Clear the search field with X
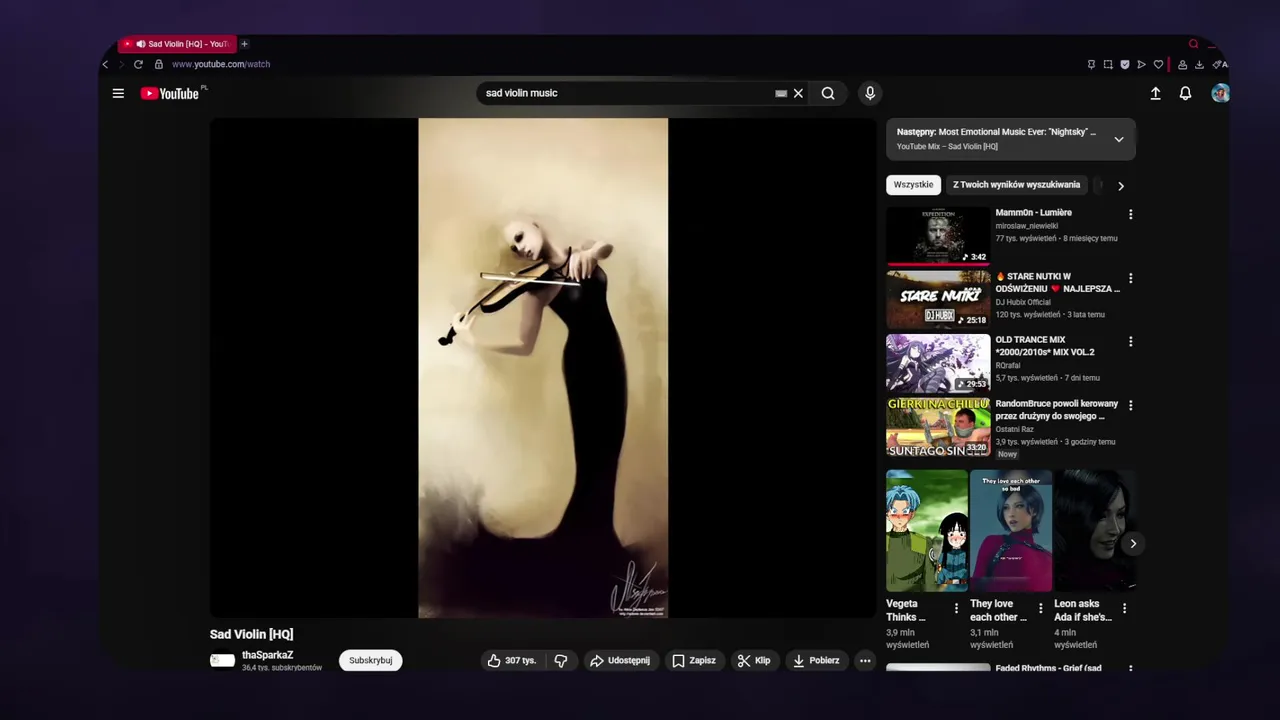Image resolution: width=1280 pixels, height=720 pixels. click(x=798, y=93)
